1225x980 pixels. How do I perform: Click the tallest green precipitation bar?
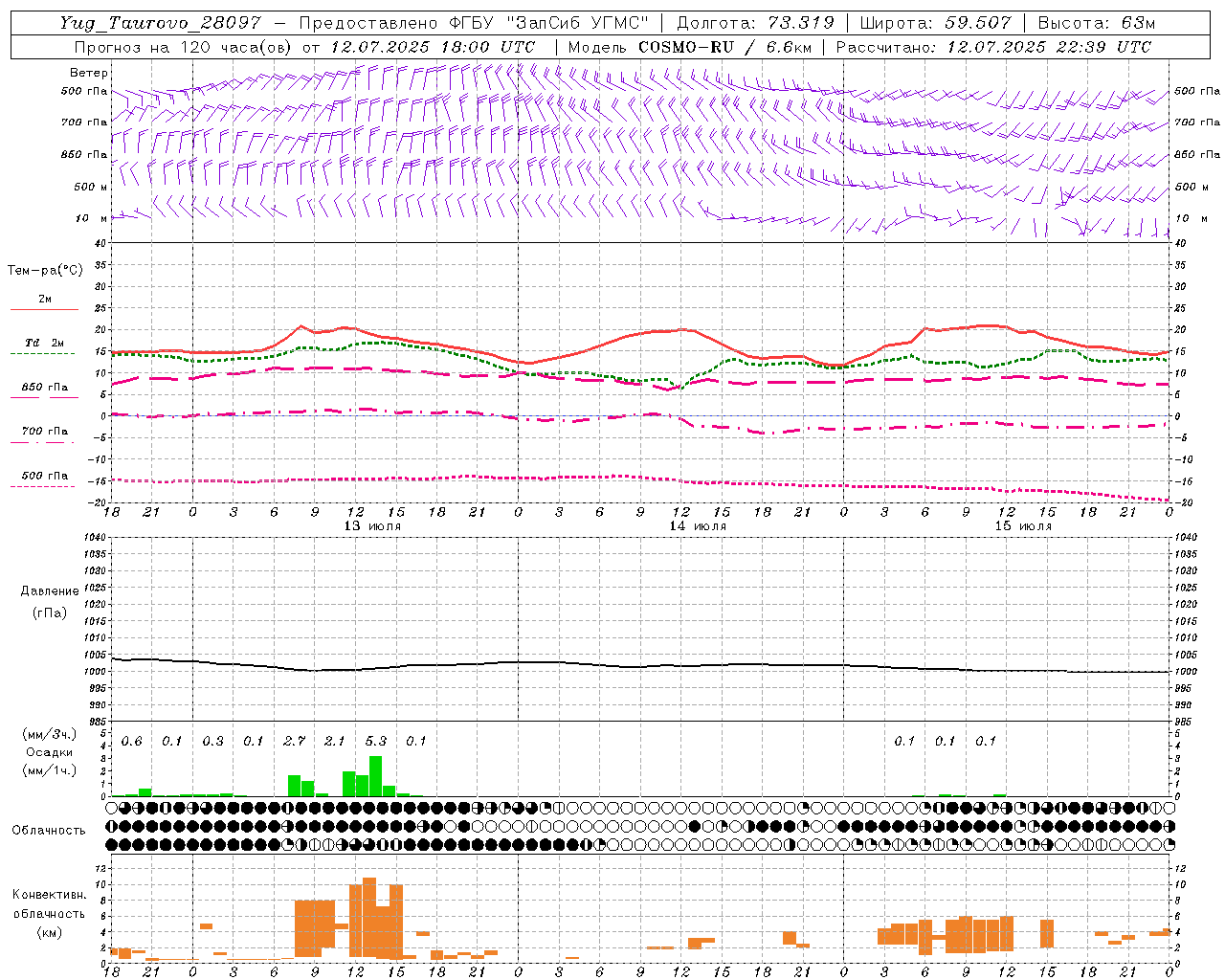[x=376, y=776]
